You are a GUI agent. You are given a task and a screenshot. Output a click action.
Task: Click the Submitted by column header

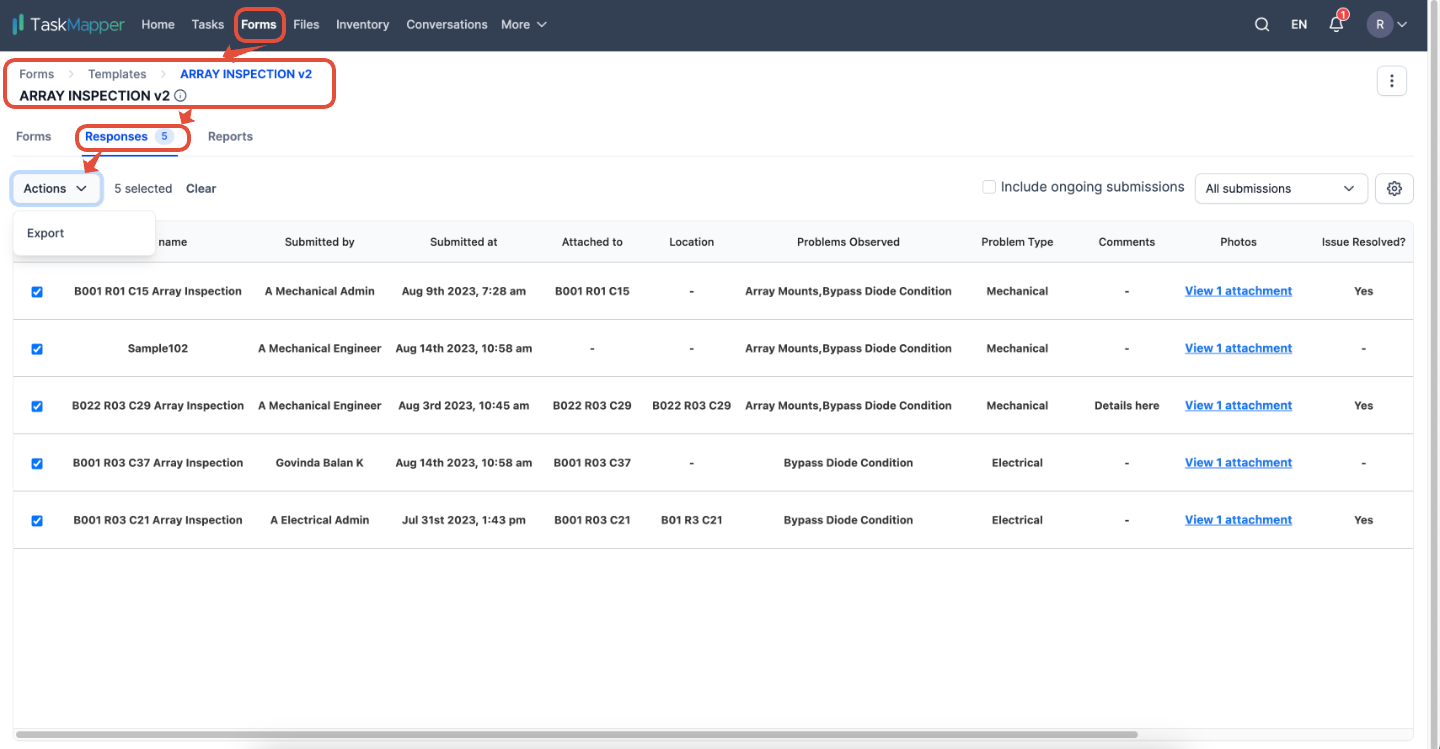(320, 242)
